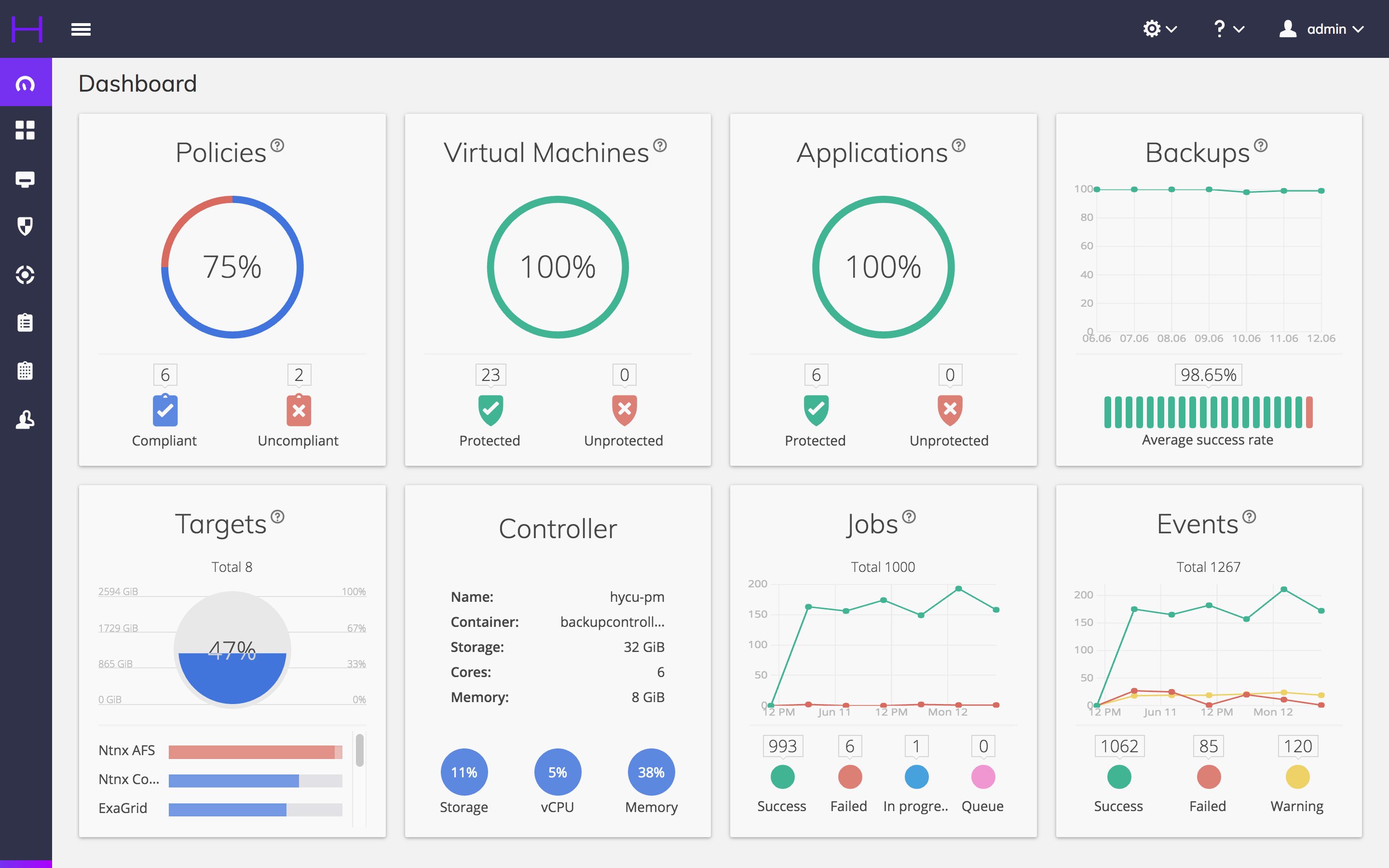The height and width of the screenshot is (868, 1389).
Task: Click the Targets list scrollbar
Action: [359, 750]
